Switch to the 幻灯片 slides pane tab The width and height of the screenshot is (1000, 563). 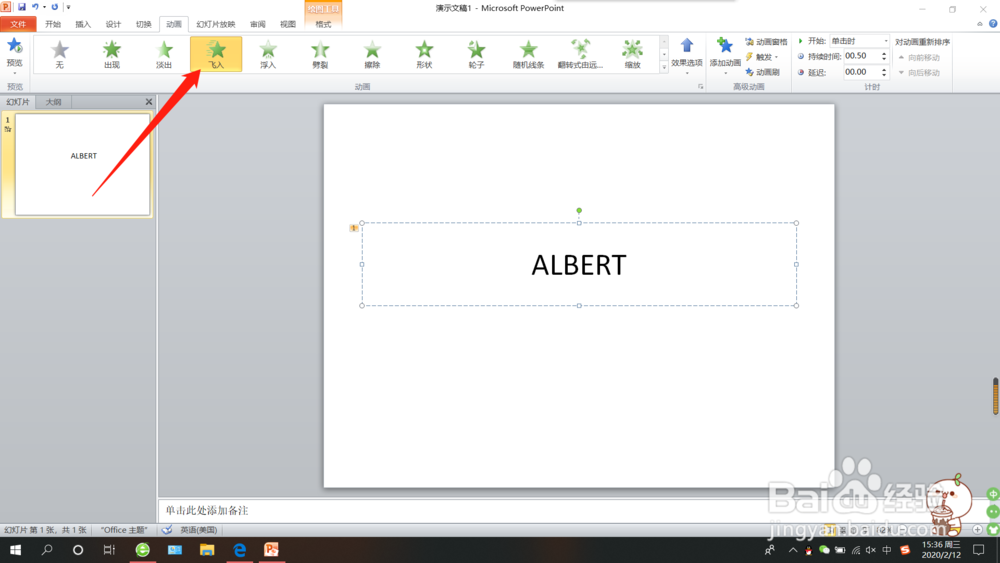18,102
